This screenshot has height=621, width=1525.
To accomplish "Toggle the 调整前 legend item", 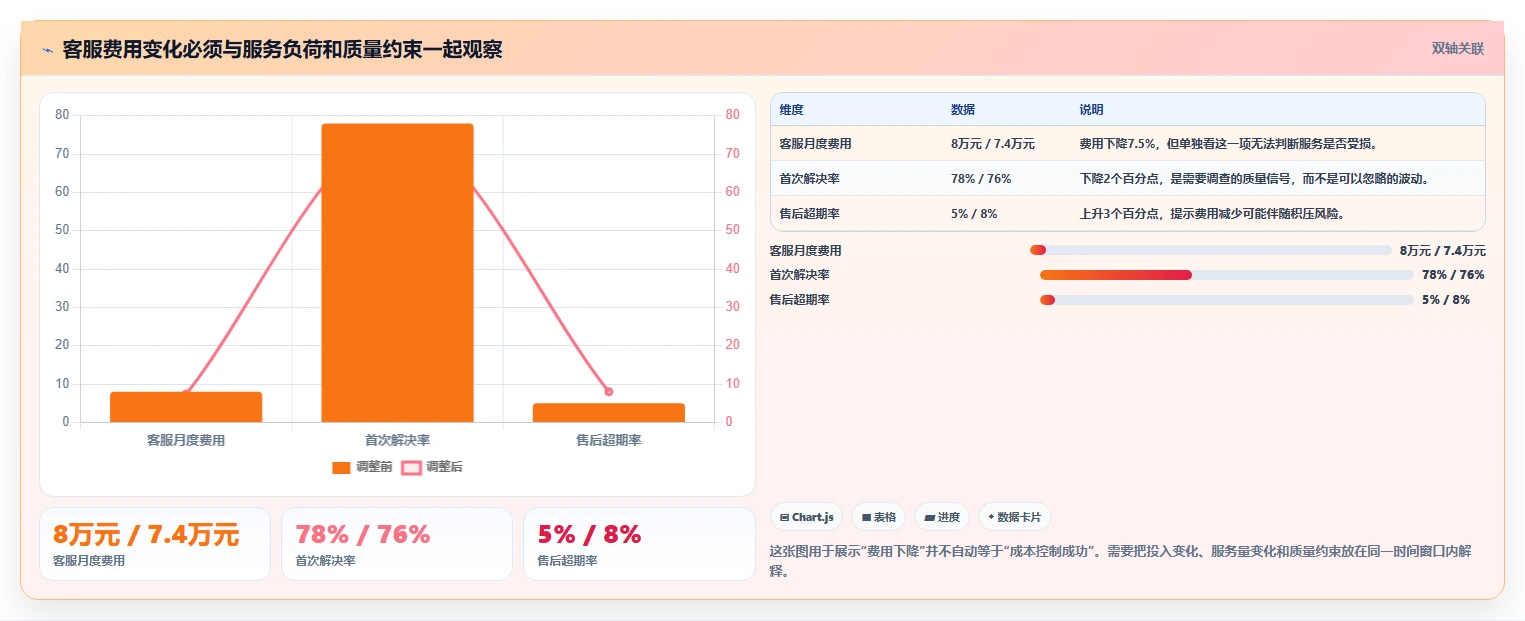I will (362, 467).
